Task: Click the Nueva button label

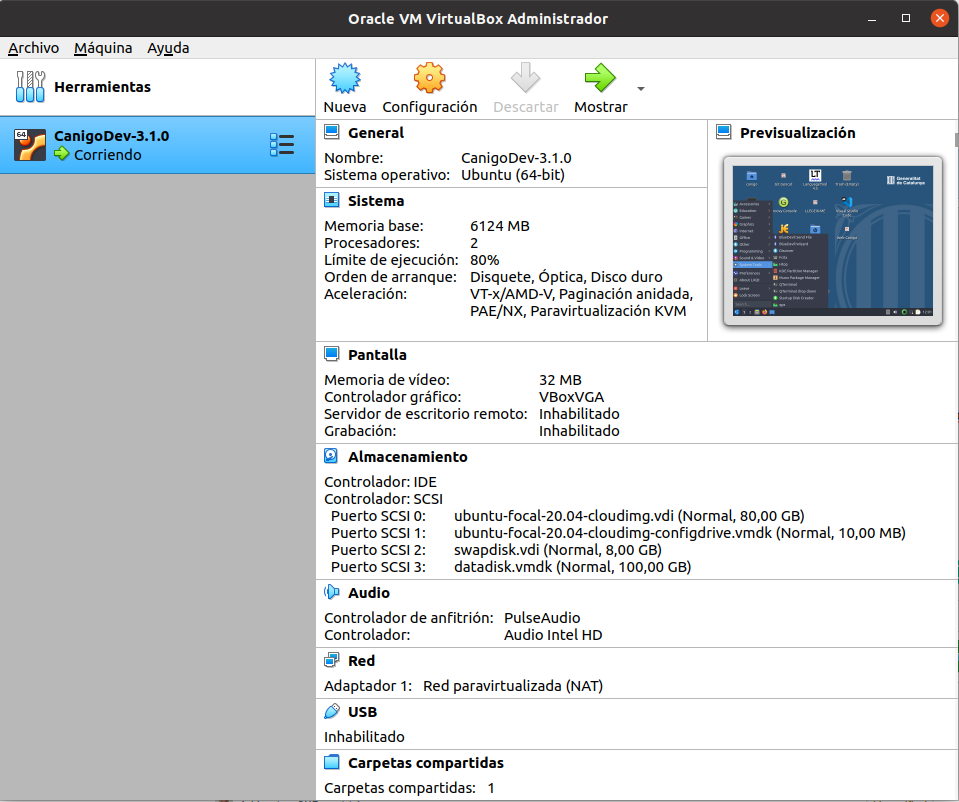Action: click(x=345, y=107)
